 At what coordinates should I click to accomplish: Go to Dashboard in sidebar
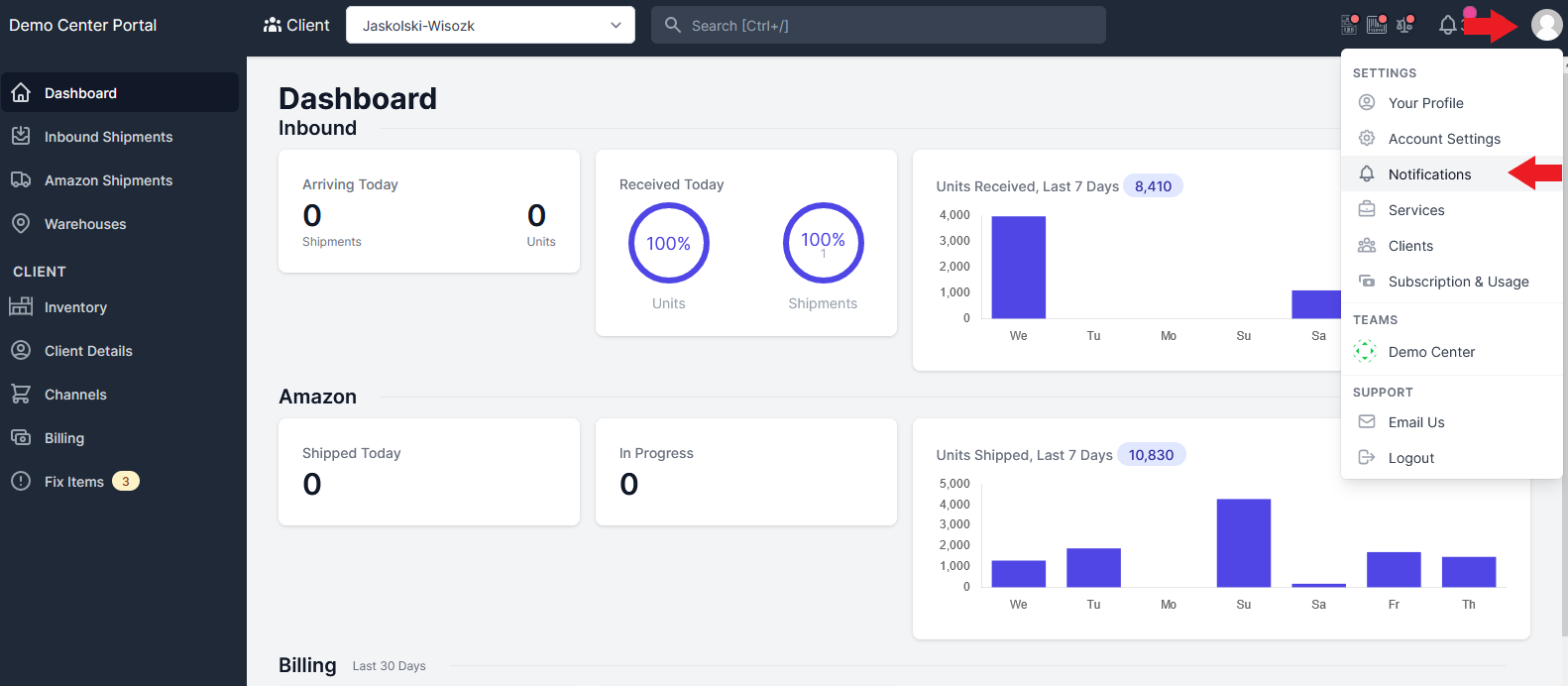coord(120,92)
